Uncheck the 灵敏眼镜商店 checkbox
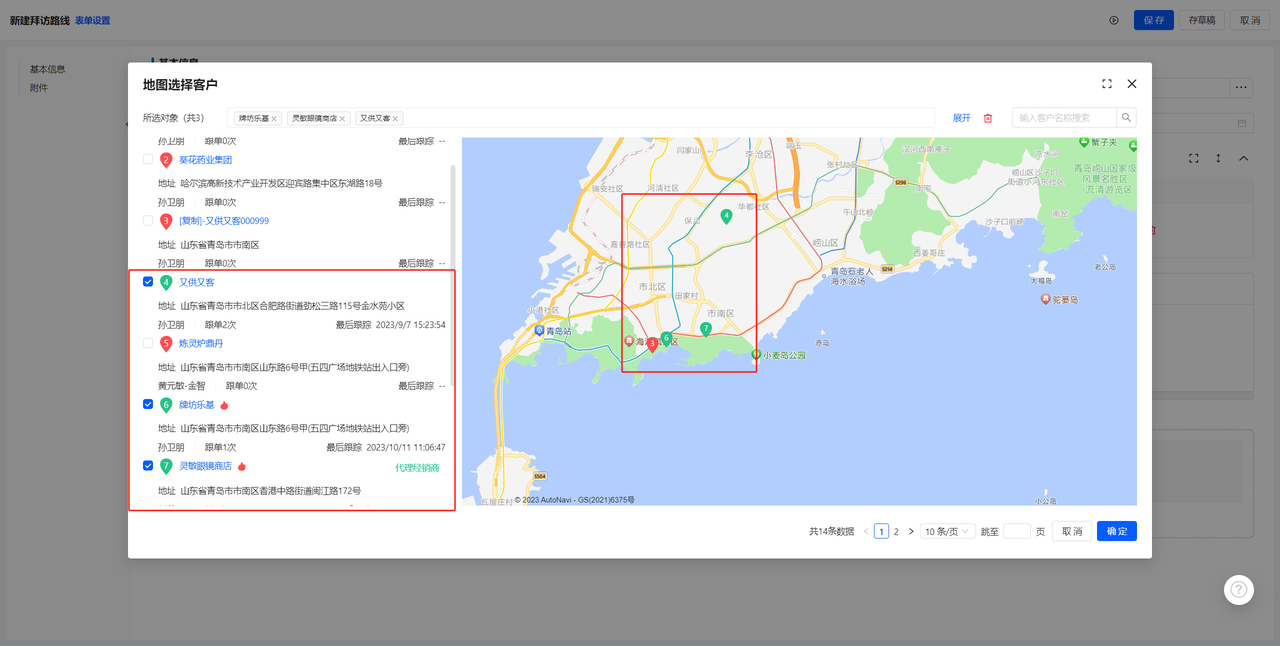This screenshot has height=646, width=1280. click(x=148, y=465)
